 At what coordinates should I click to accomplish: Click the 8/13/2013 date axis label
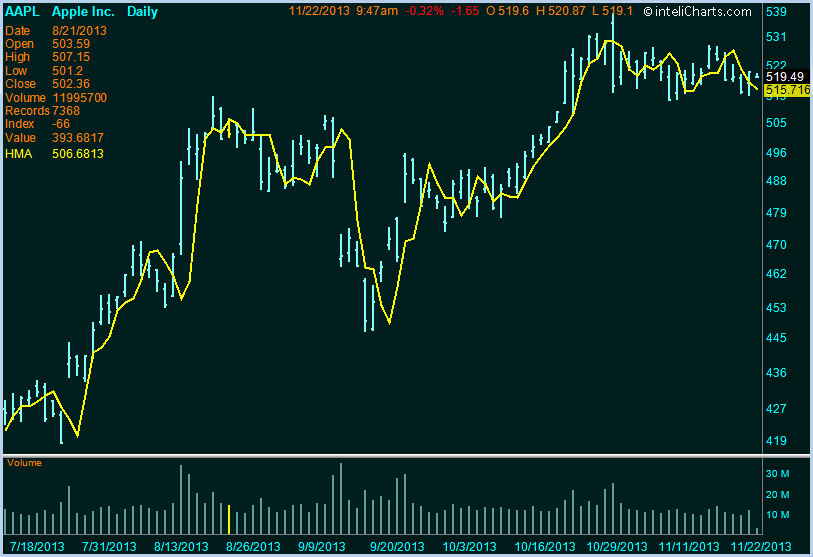click(x=181, y=547)
